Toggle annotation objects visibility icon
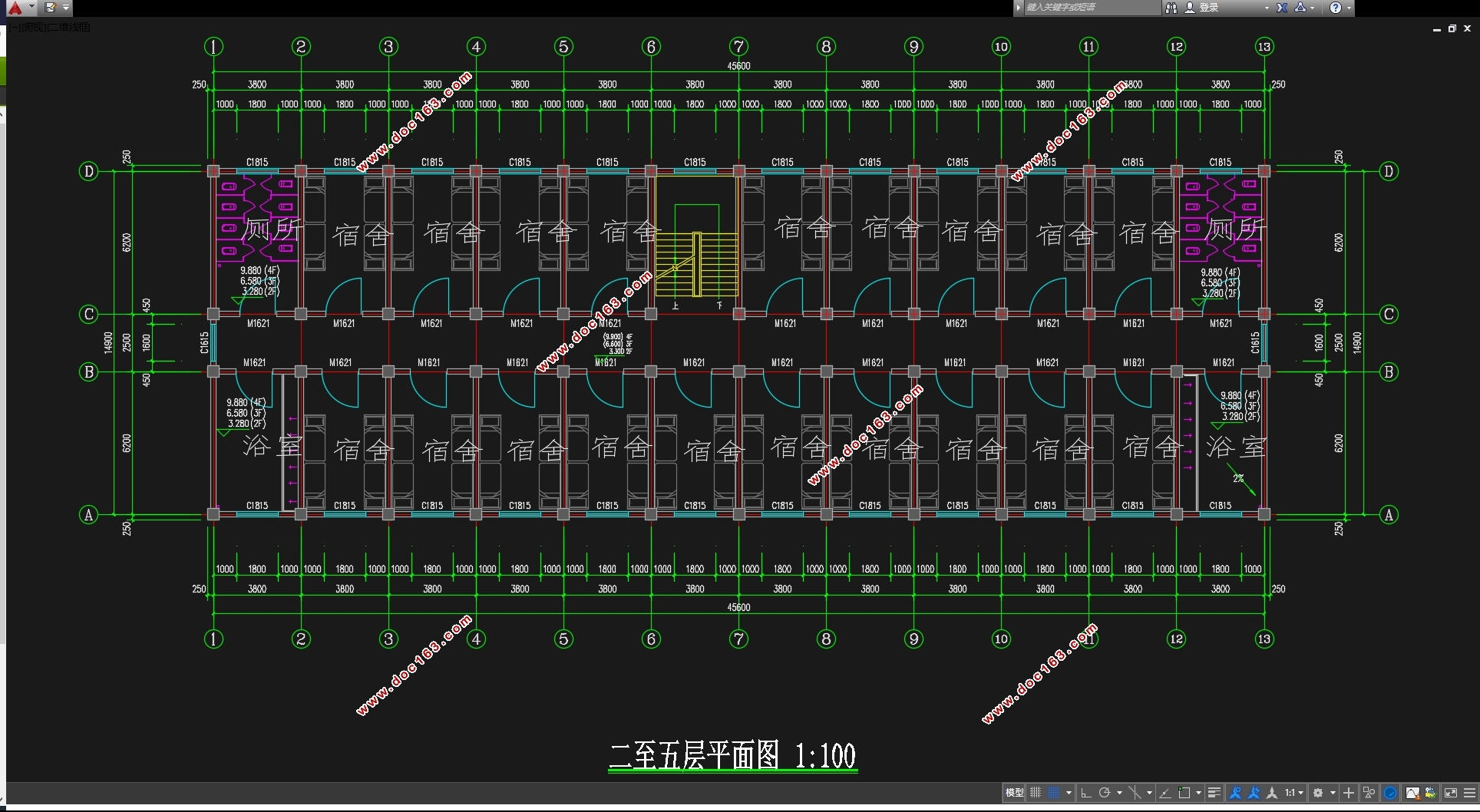Screen dimensions: 1480x812 1235,793
